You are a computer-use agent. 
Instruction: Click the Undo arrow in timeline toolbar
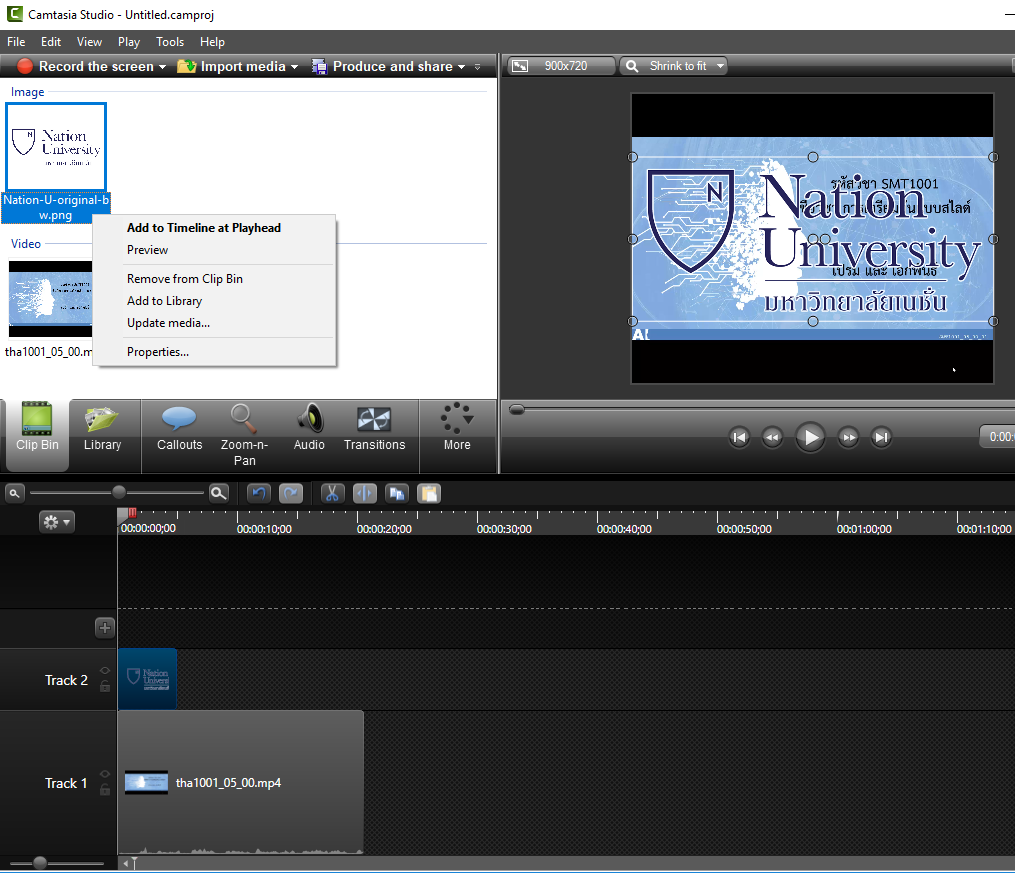(259, 493)
